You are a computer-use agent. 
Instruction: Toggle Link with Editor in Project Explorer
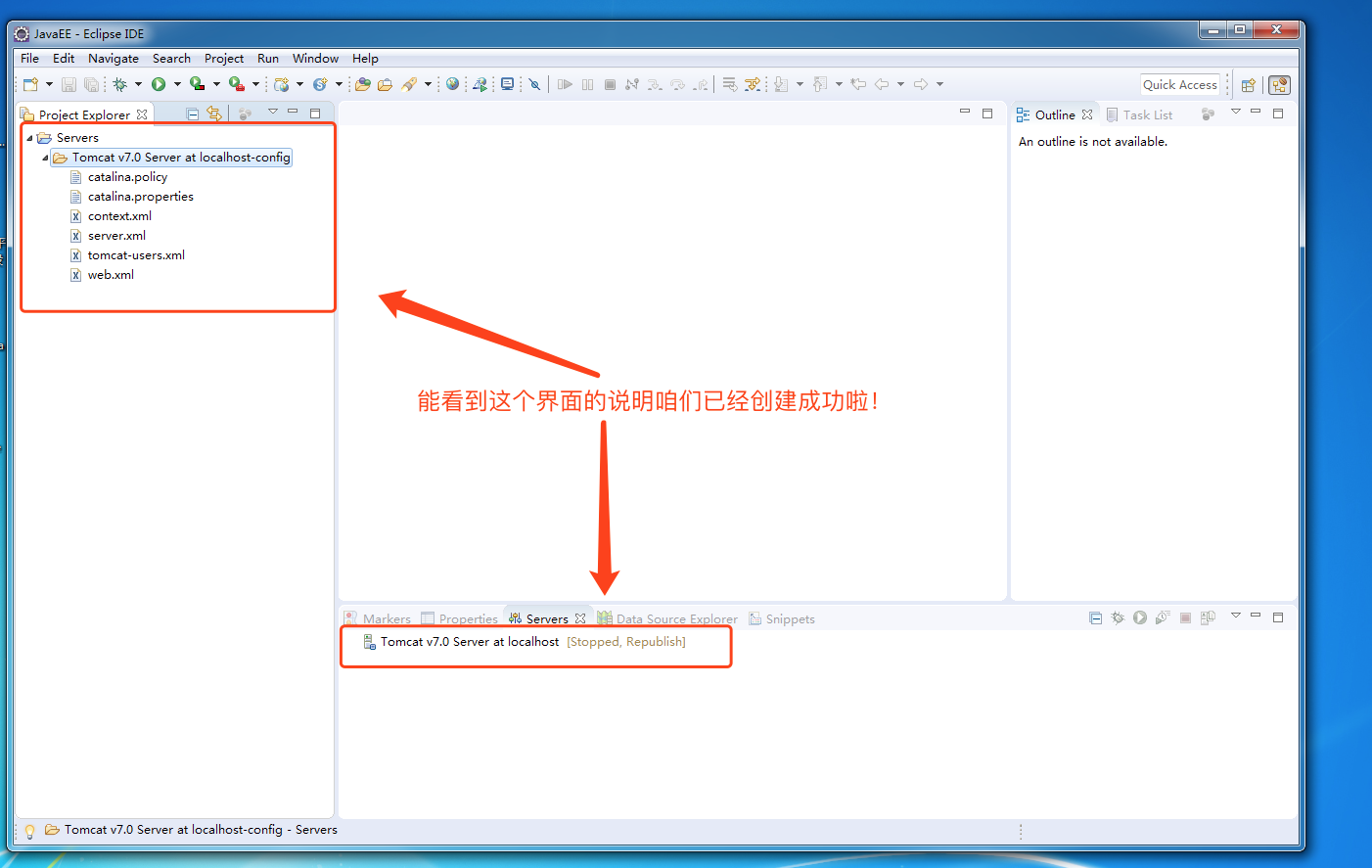point(214,114)
